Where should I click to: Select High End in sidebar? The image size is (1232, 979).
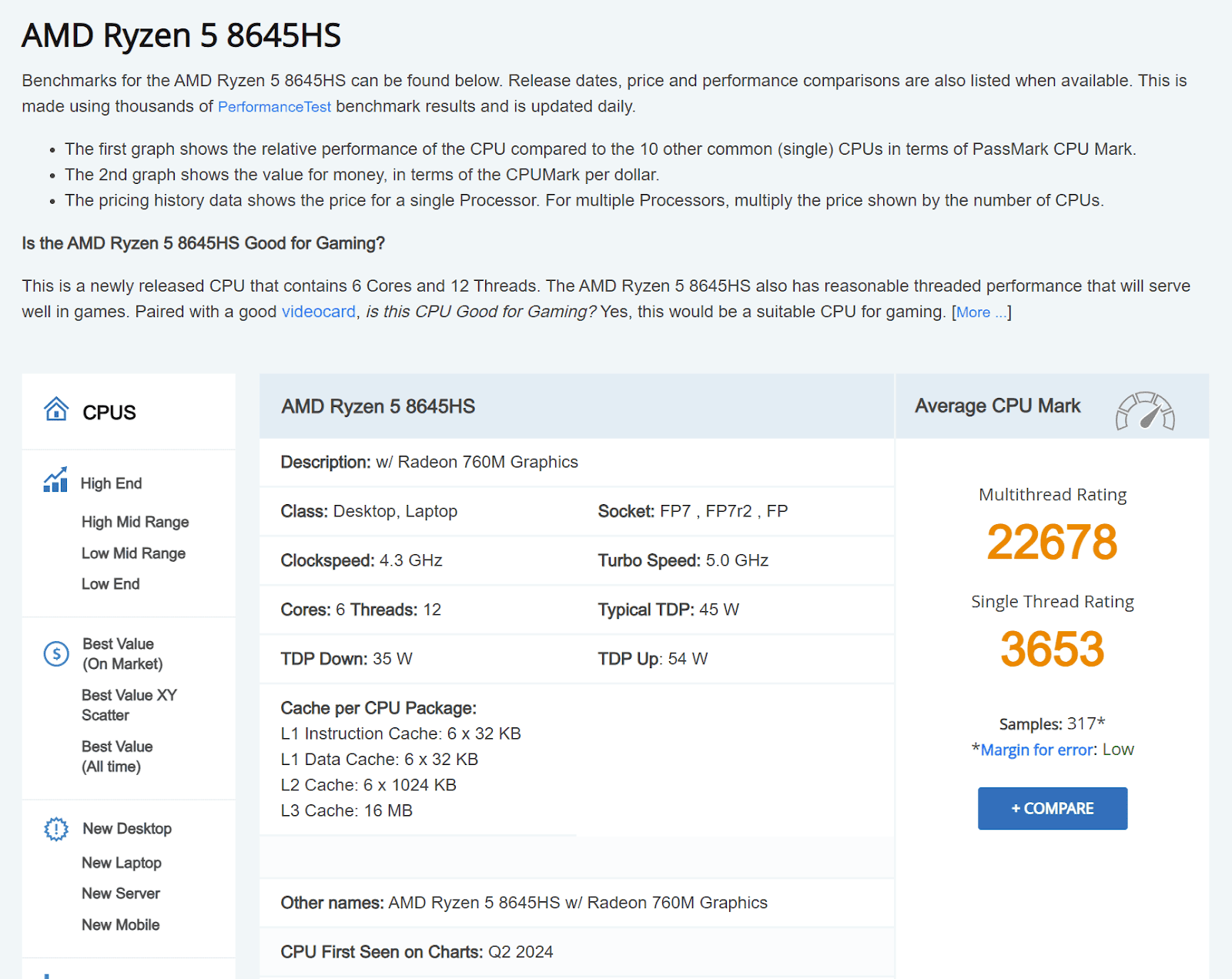point(112,483)
